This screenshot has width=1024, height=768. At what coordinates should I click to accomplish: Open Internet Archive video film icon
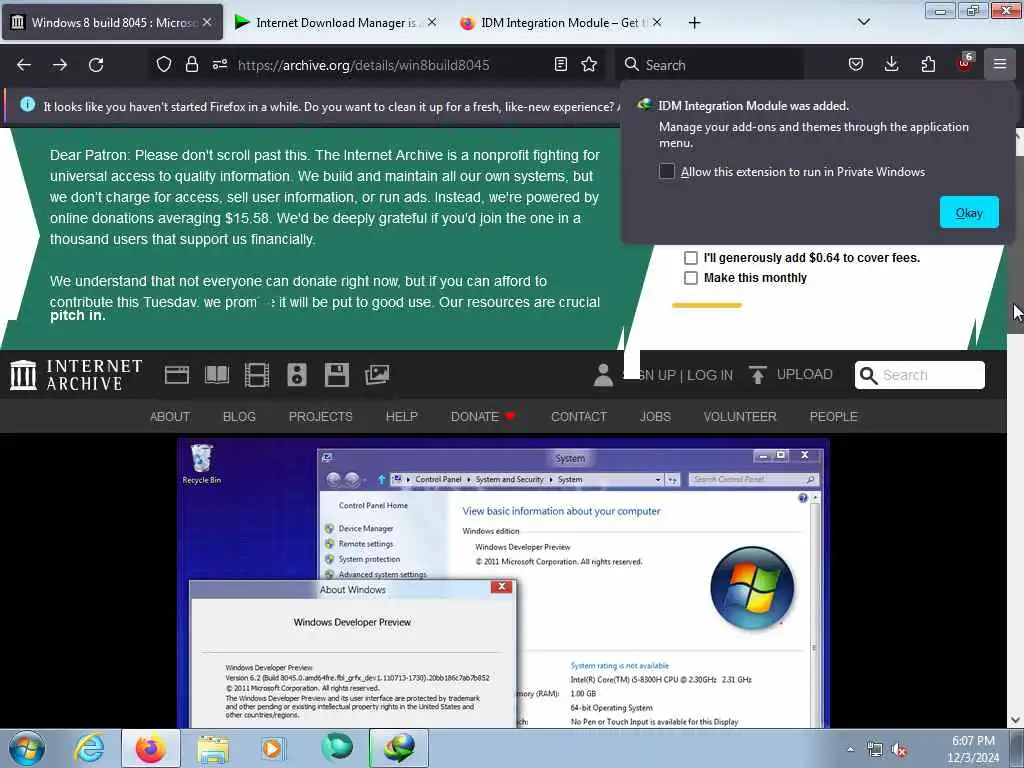coord(257,375)
